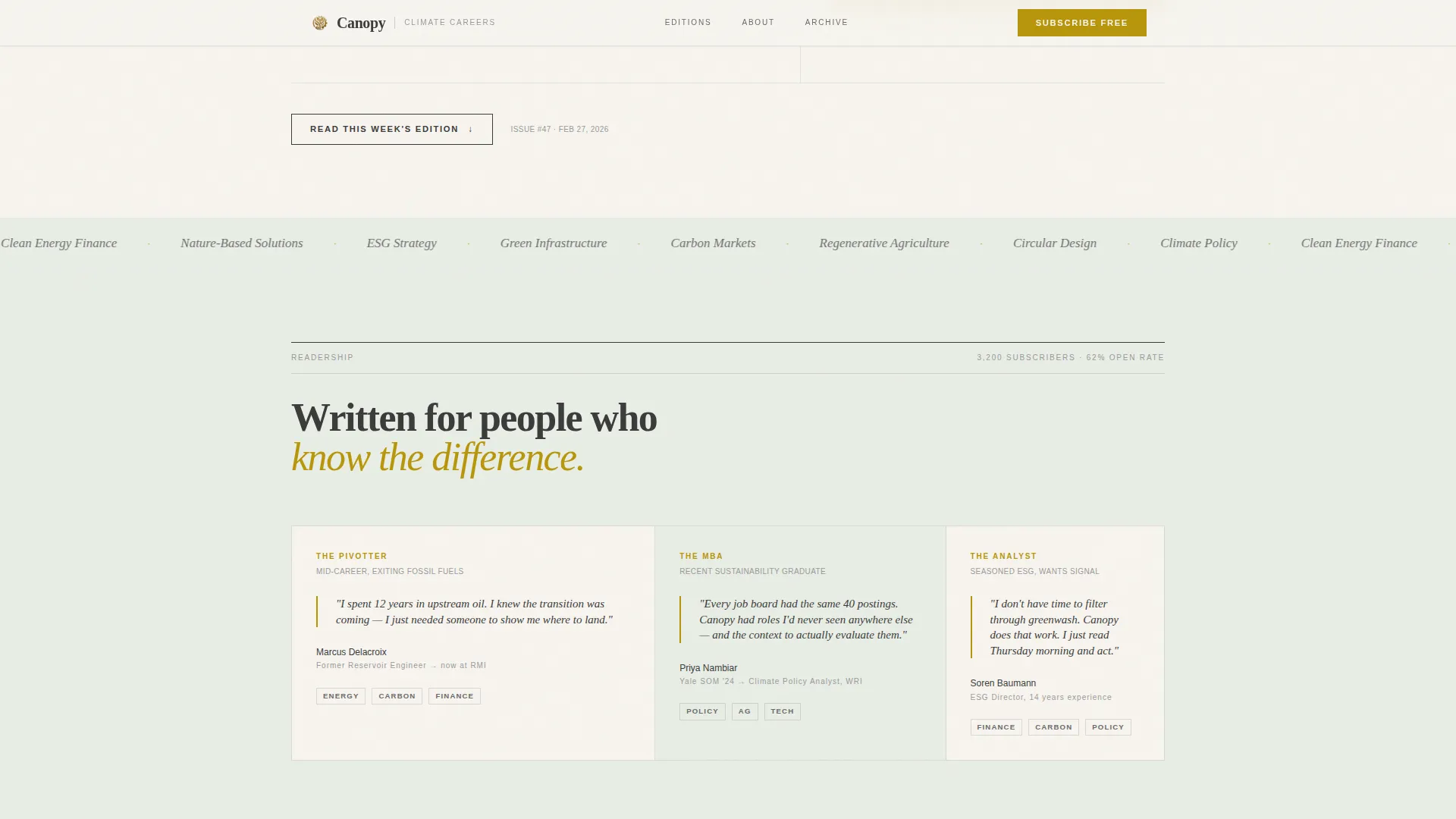Click 'know the difference.' italic heading
Screen dimensions: 1456x819
438,458
